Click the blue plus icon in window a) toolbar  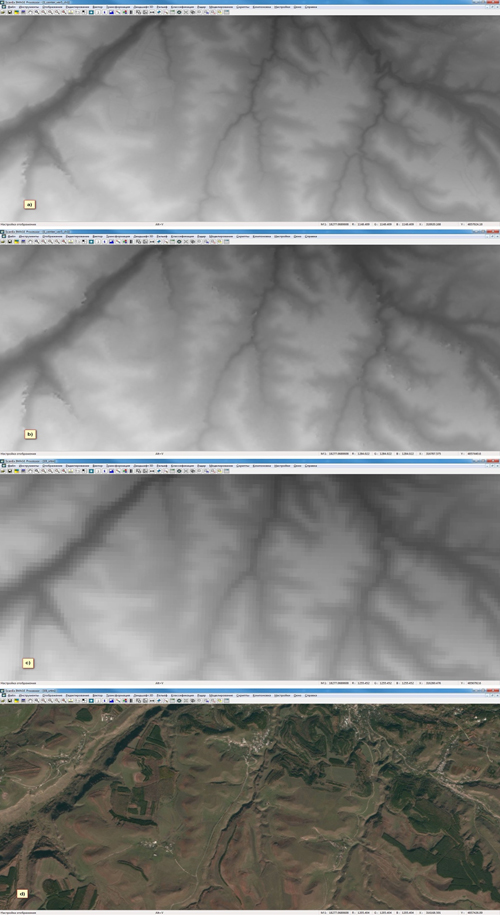(91, 12)
